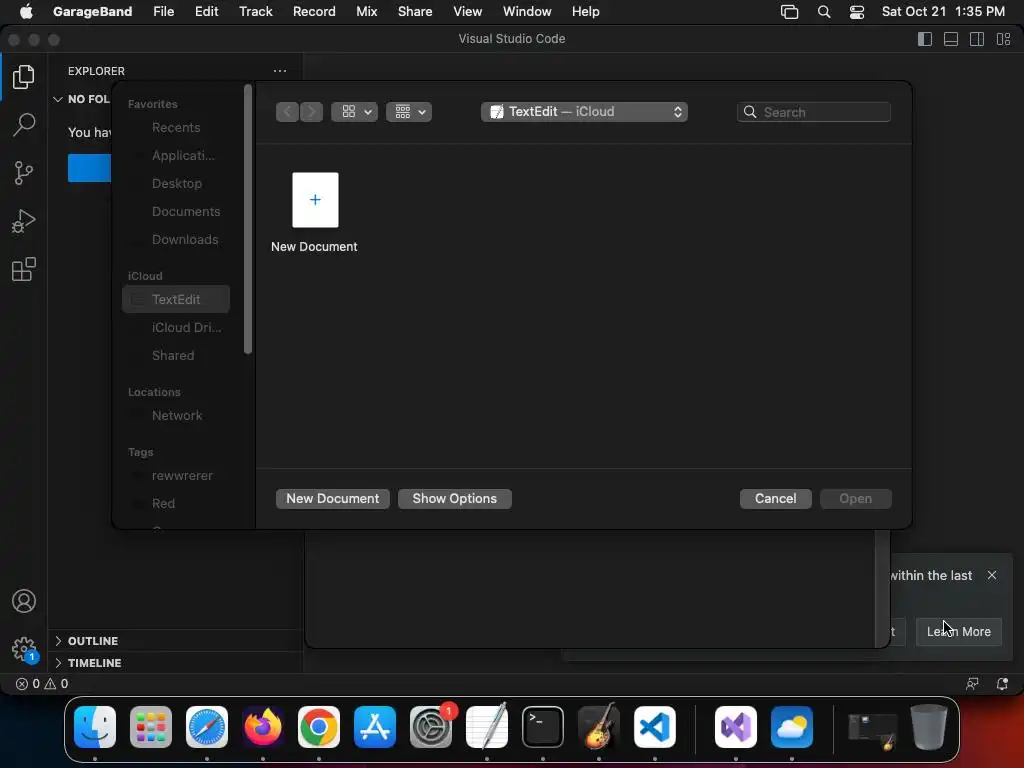Open the View menu
The width and height of the screenshot is (1024, 768).
pos(468,12)
